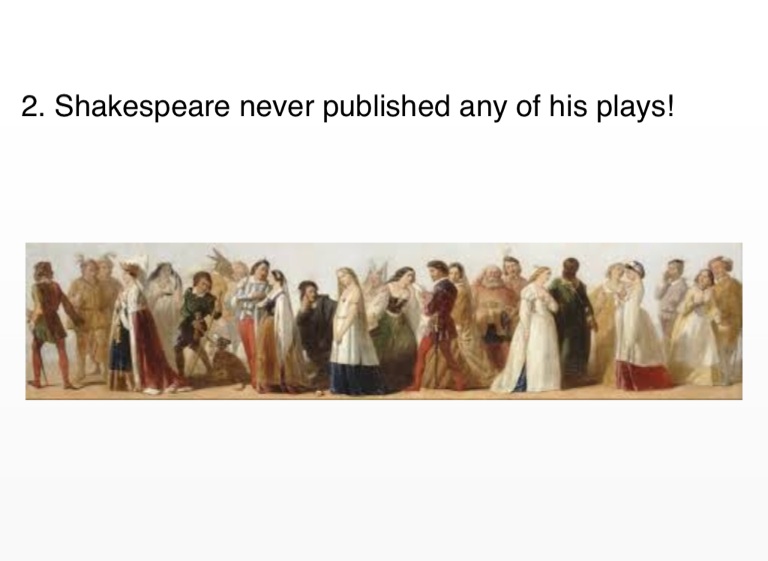The image size is (768, 561).
Task: Click the stout white-bearded man in red
Action: 494,316
